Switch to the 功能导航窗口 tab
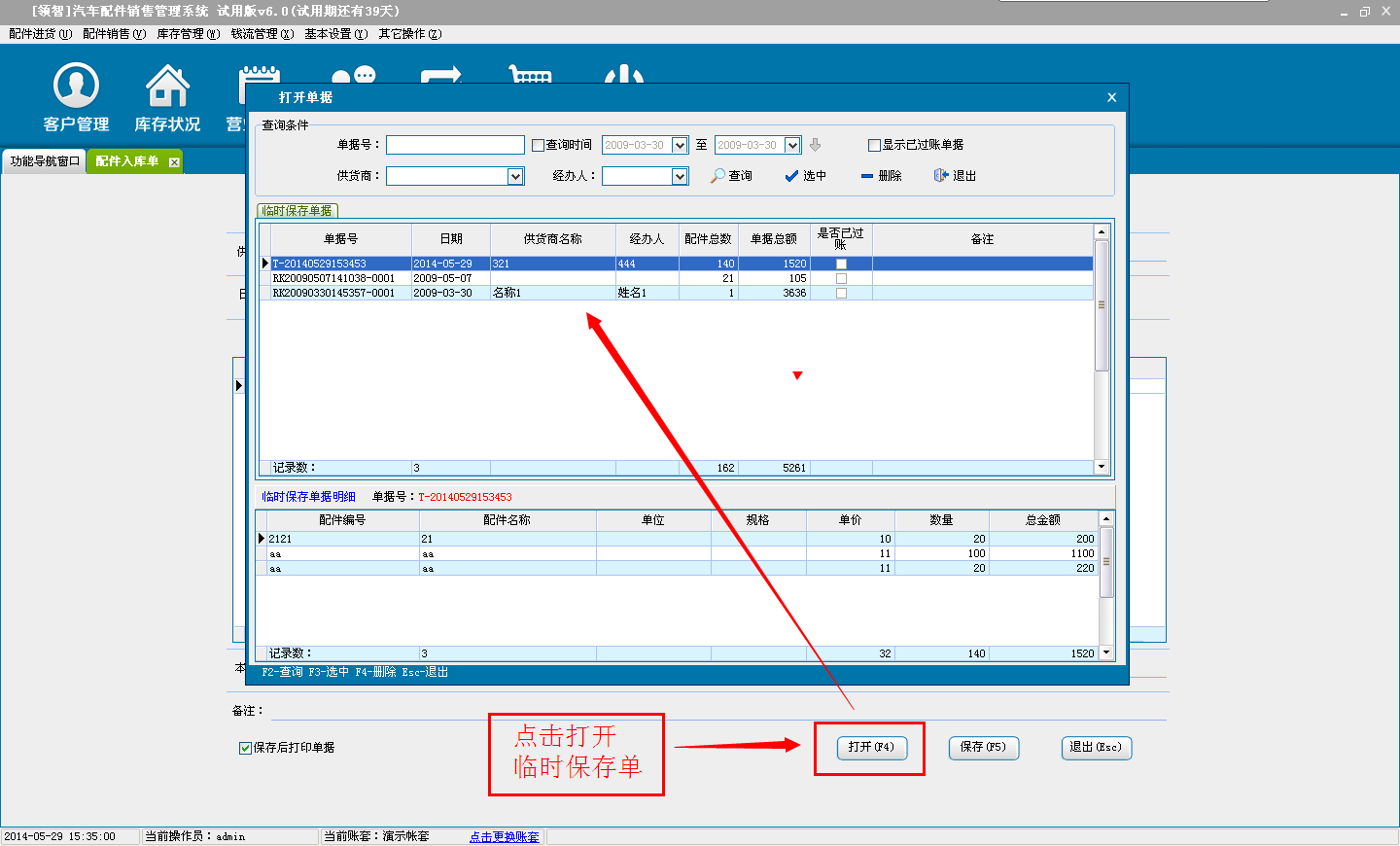The image size is (1400, 846). pos(45,161)
